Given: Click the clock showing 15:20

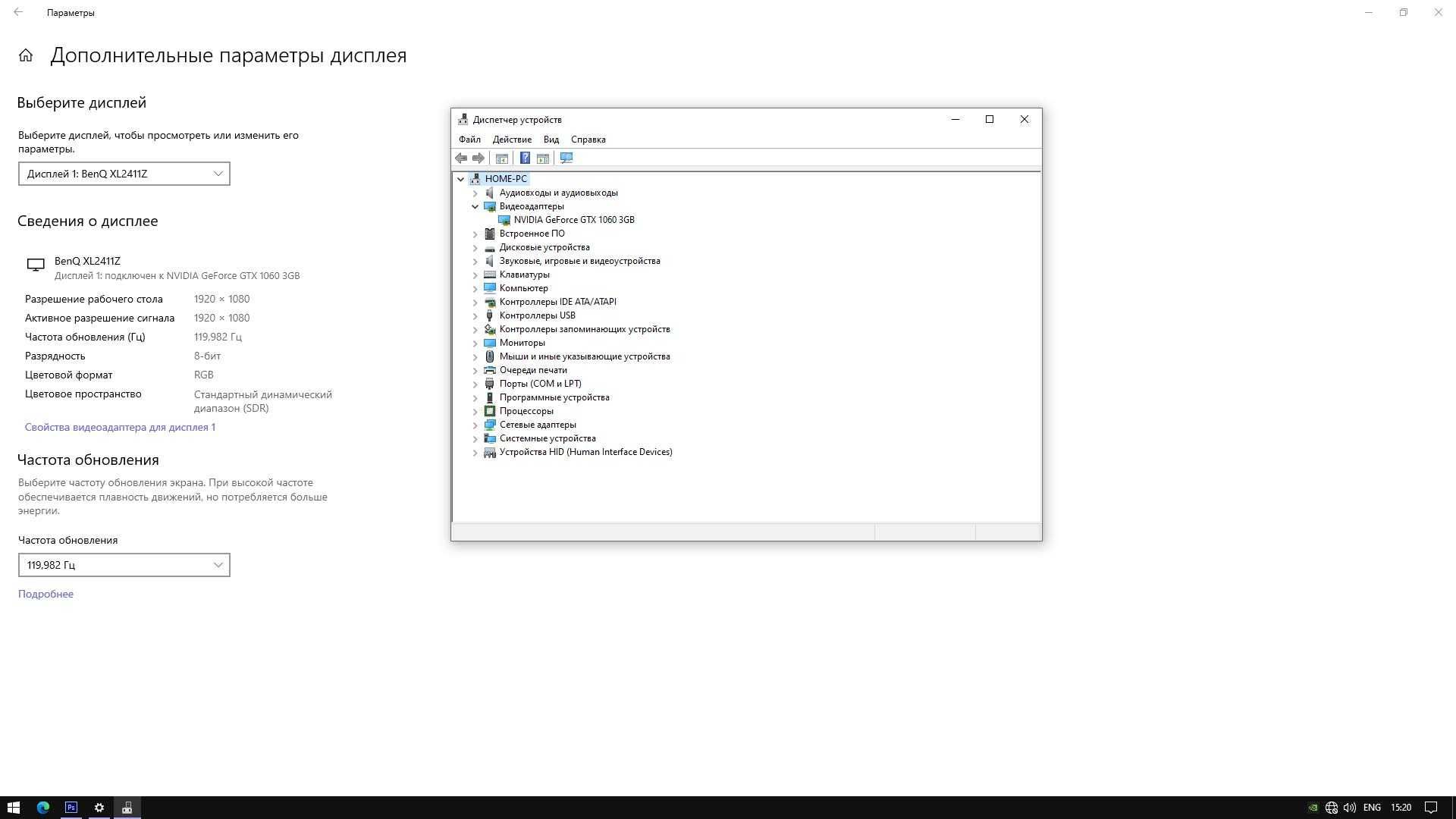Looking at the screenshot, I should [x=1401, y=808].
